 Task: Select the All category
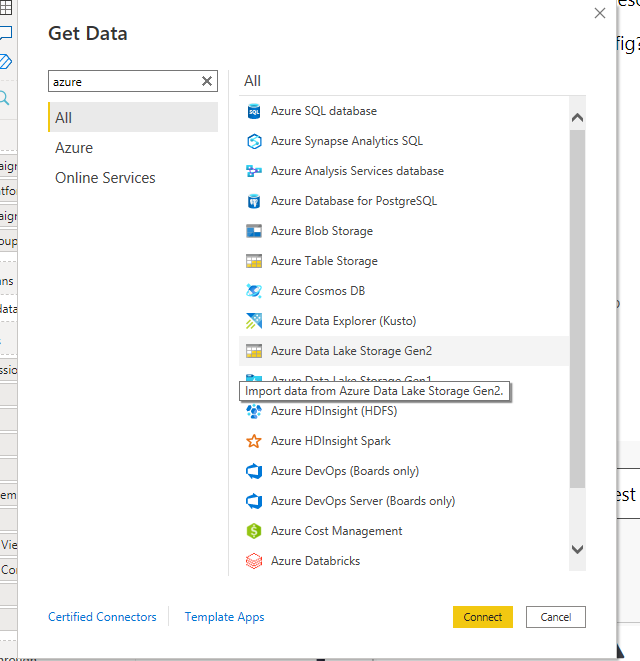[x=133, y=117]
